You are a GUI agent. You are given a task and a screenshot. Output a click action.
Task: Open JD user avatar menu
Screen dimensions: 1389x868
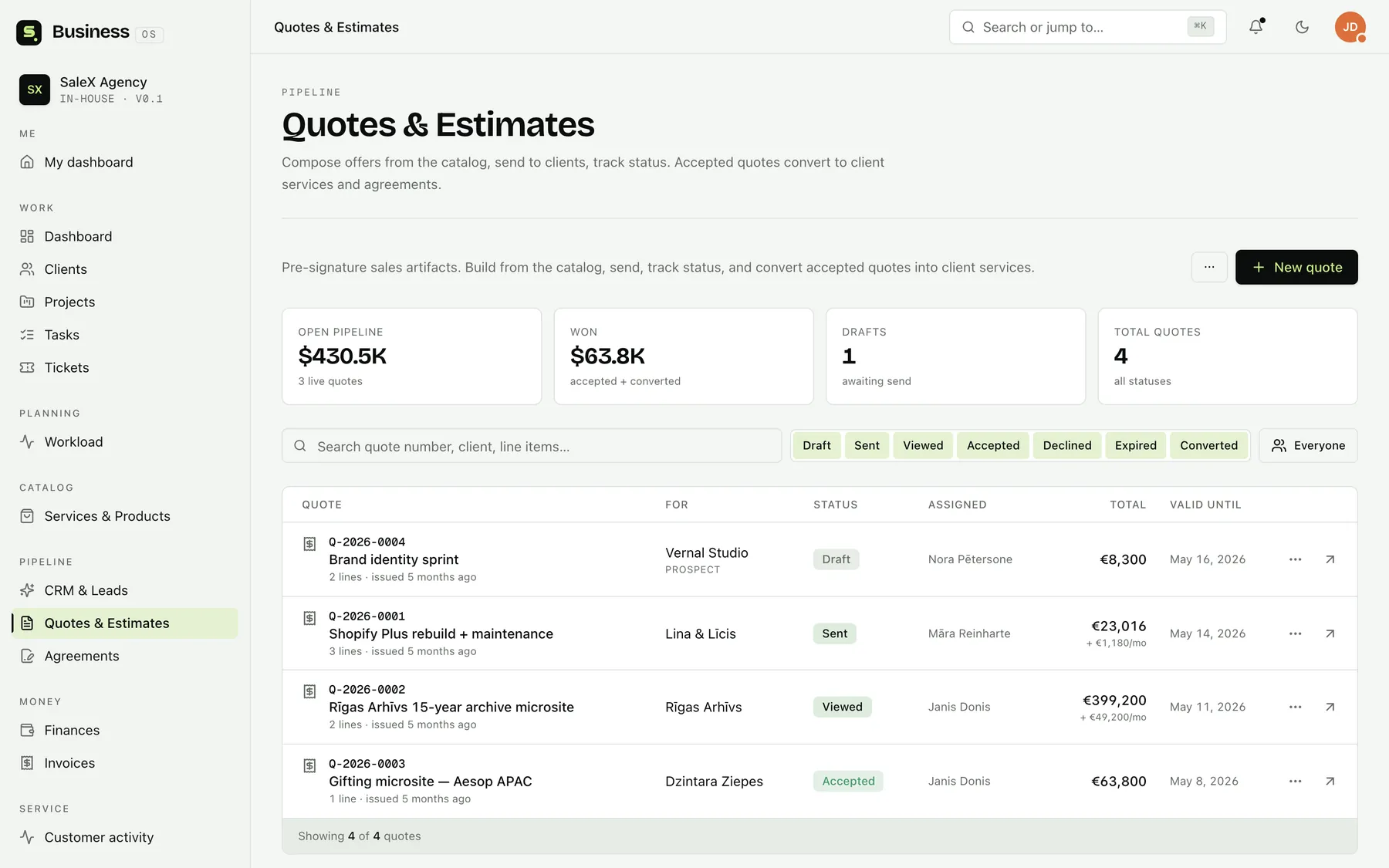1350,27
